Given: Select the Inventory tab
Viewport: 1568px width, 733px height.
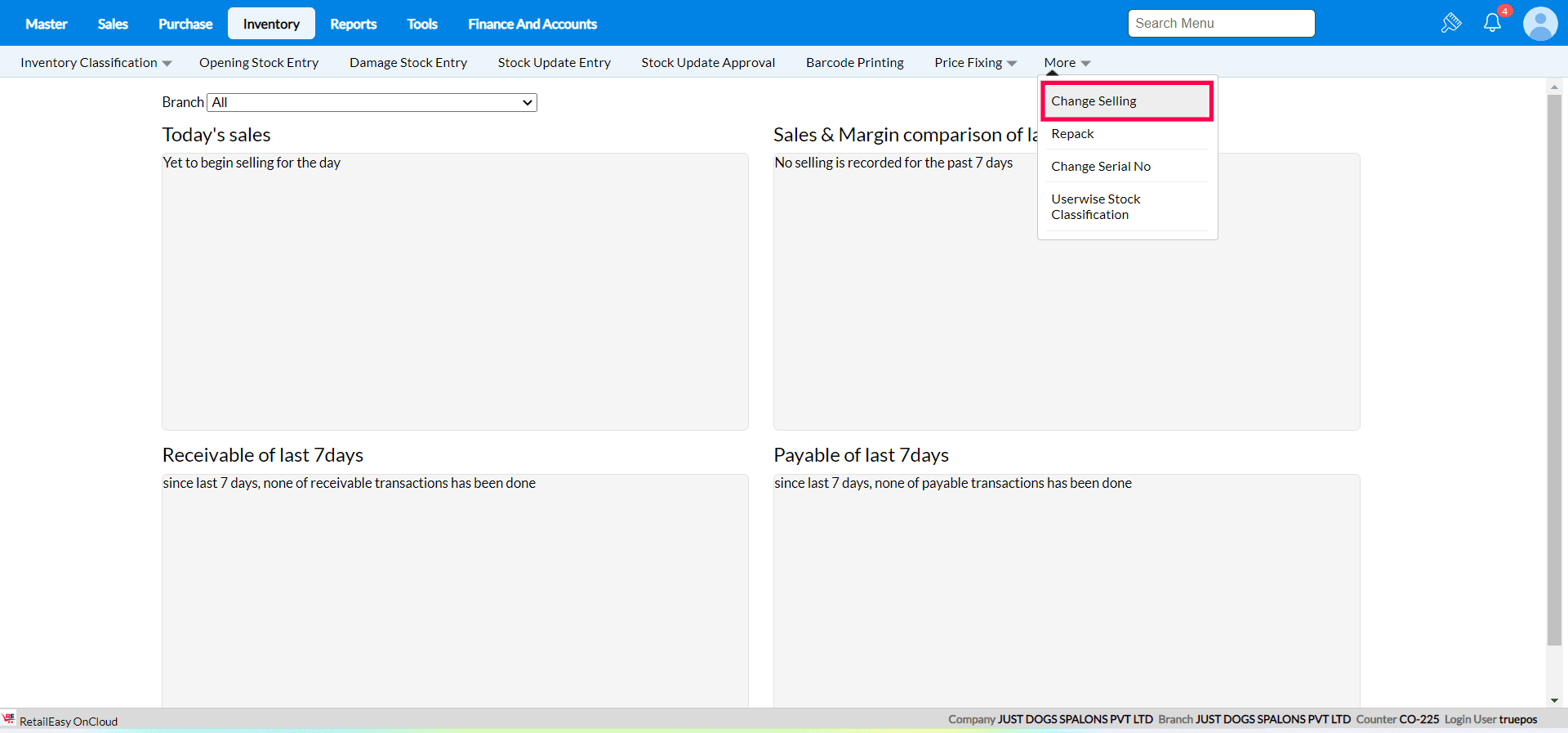Looking at the screenshot, I should tap(271, 24).
